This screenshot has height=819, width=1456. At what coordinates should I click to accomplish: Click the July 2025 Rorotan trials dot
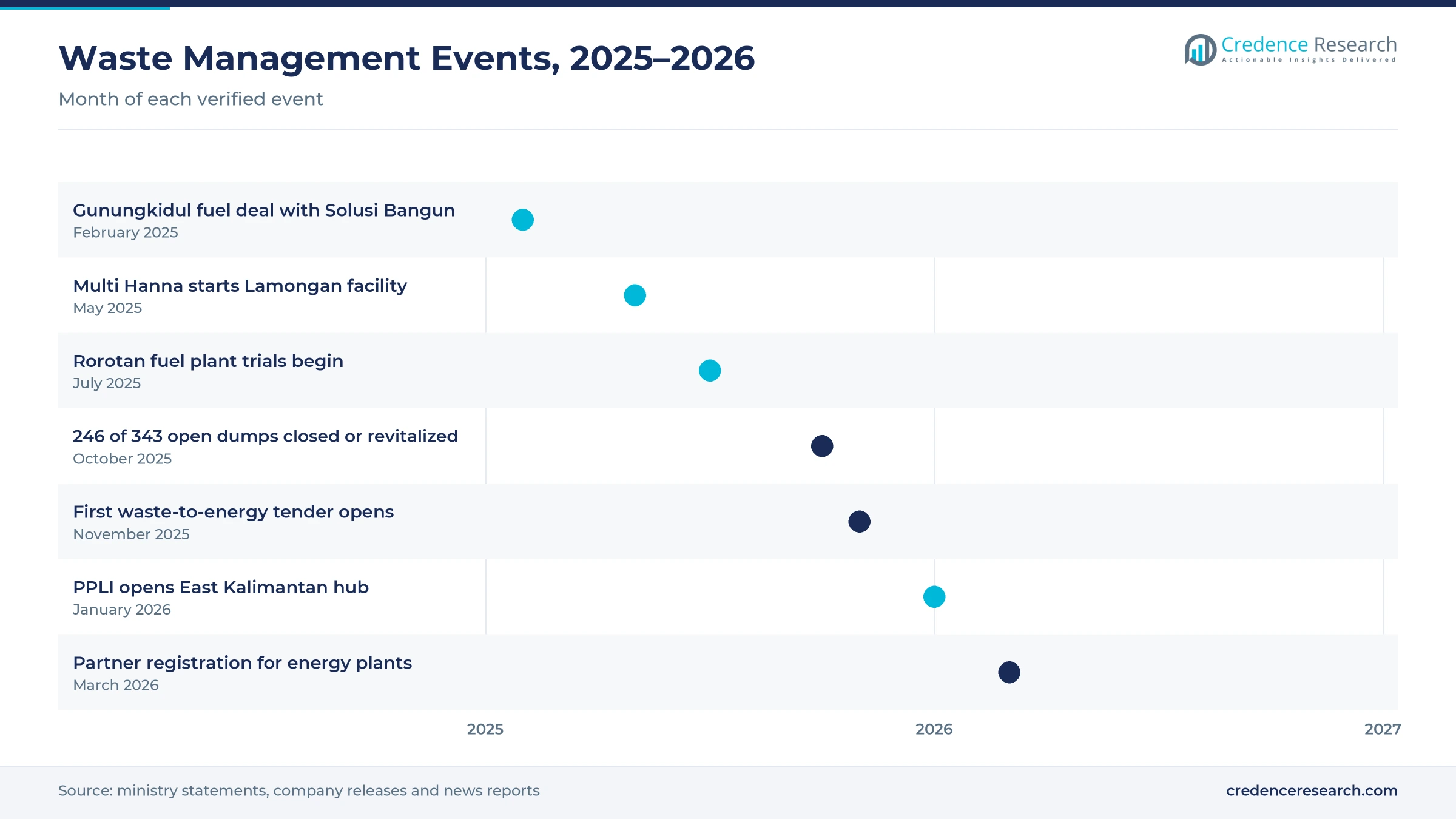pyautogui.click(x=710, y=371)
